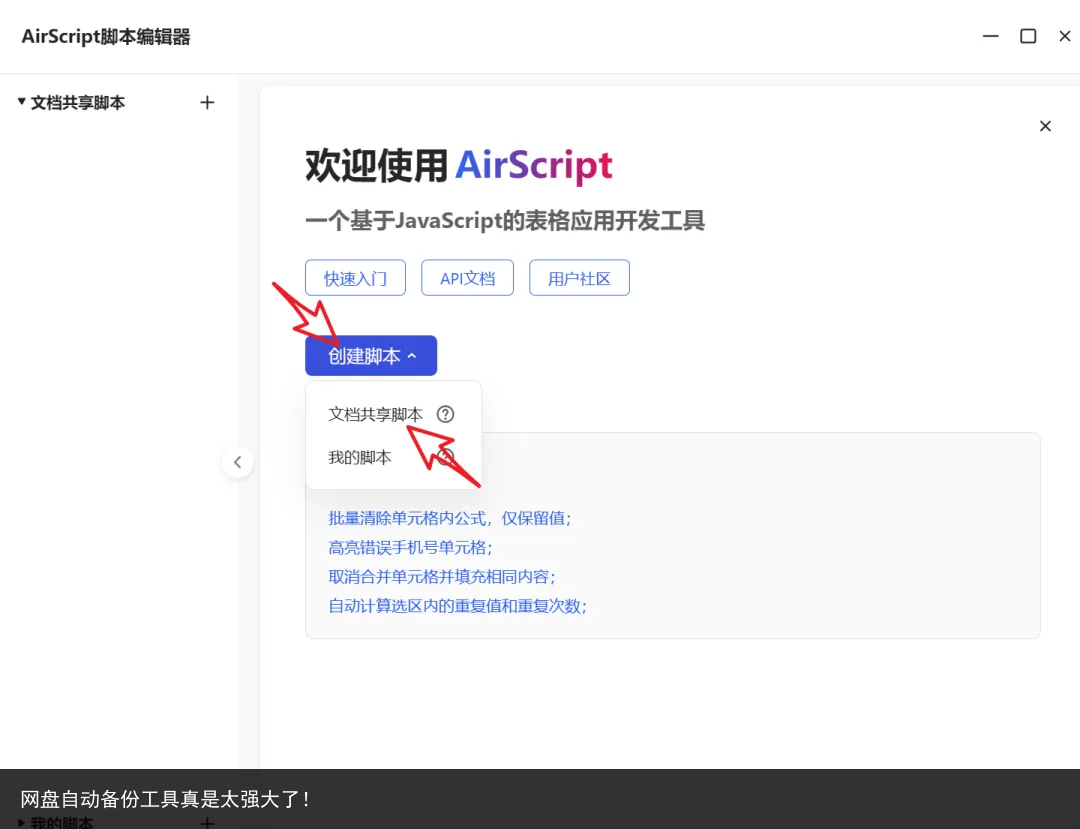Open the 快速入门 guide

click(x=355, y=278)
